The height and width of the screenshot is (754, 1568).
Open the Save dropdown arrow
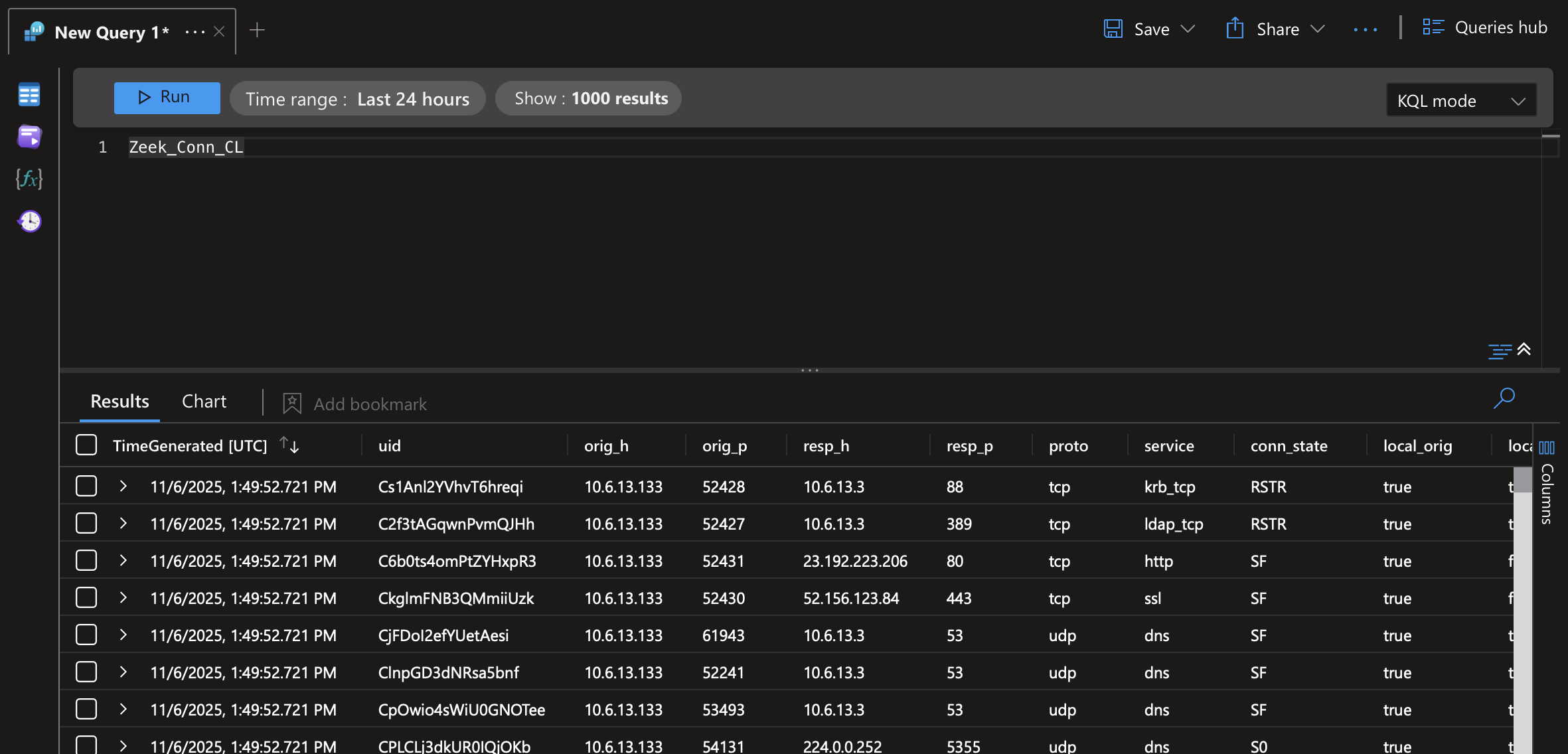[x=1188, y=29]
